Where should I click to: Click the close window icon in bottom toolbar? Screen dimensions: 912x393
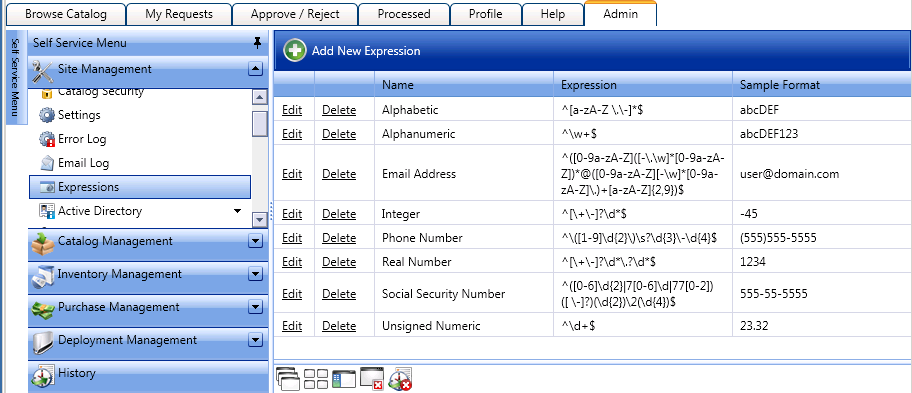[372, 378]
